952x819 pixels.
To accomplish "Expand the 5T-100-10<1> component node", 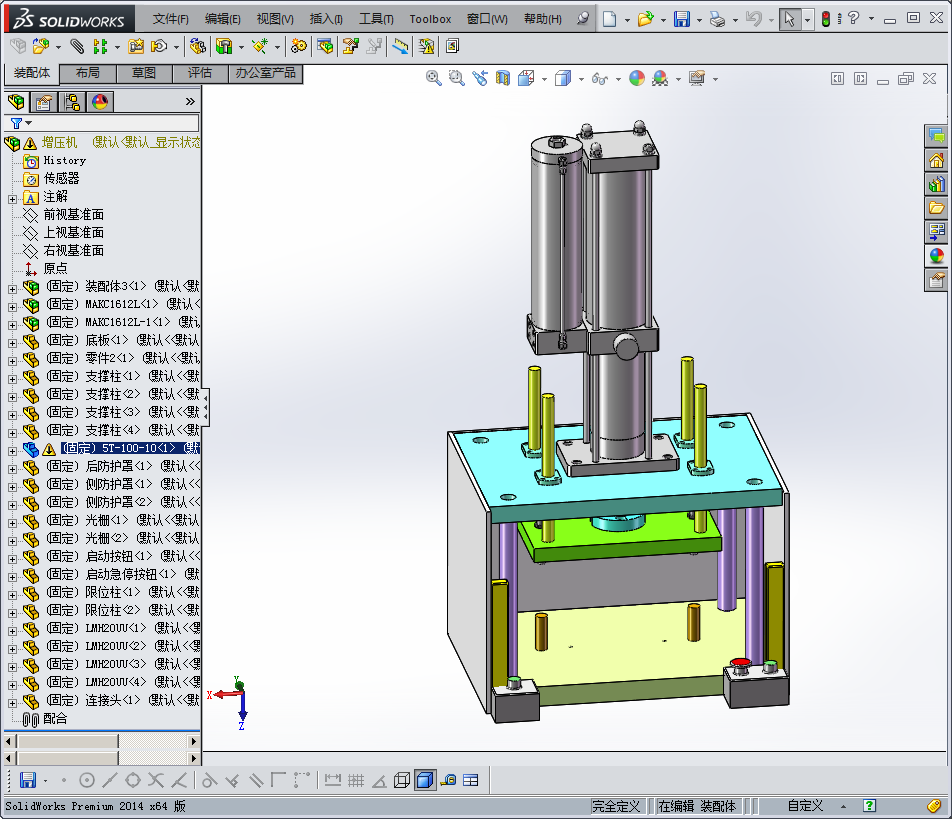I will click(x=12, y=451).
